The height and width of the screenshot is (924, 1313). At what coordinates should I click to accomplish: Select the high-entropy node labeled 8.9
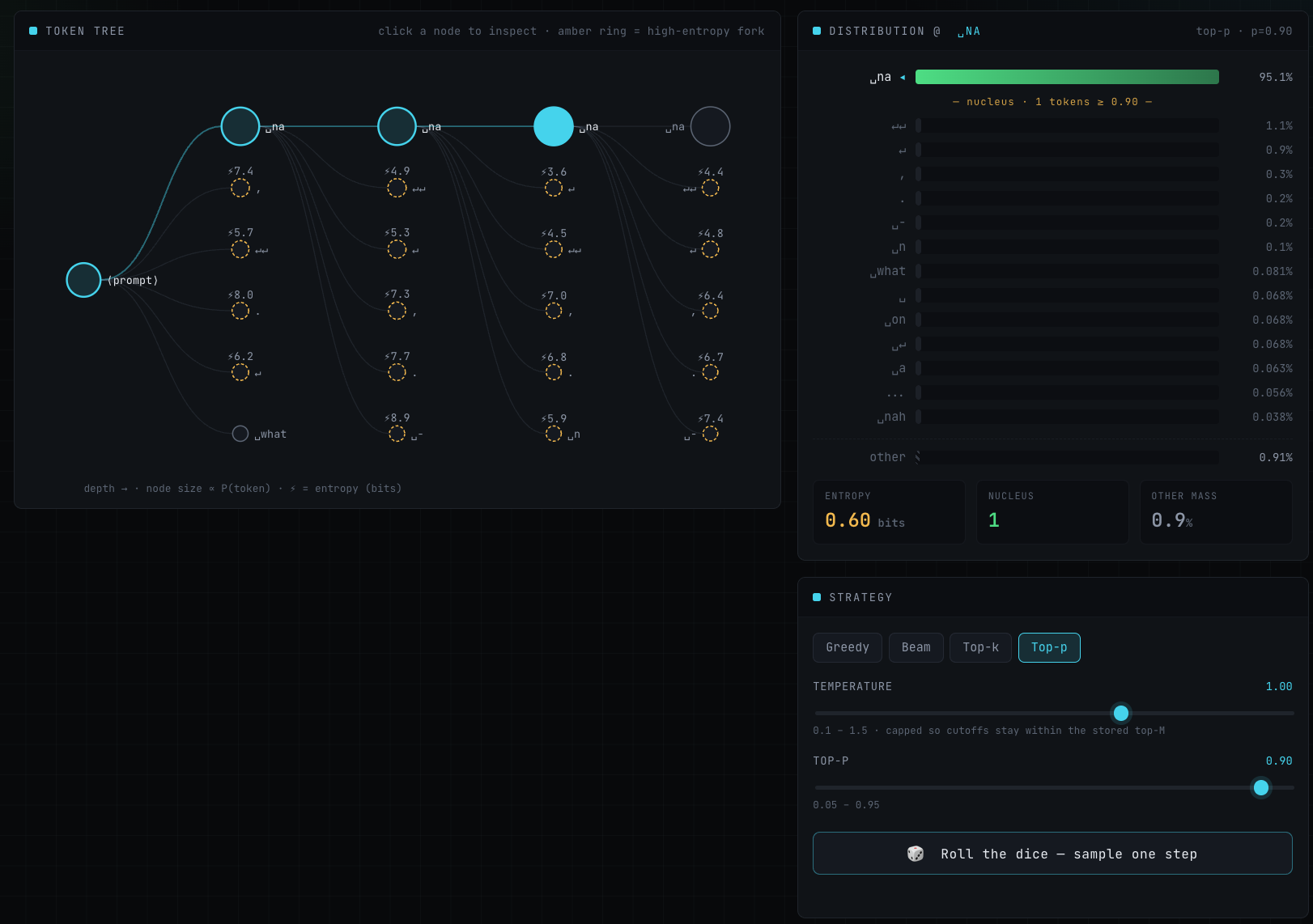point(397,434)
